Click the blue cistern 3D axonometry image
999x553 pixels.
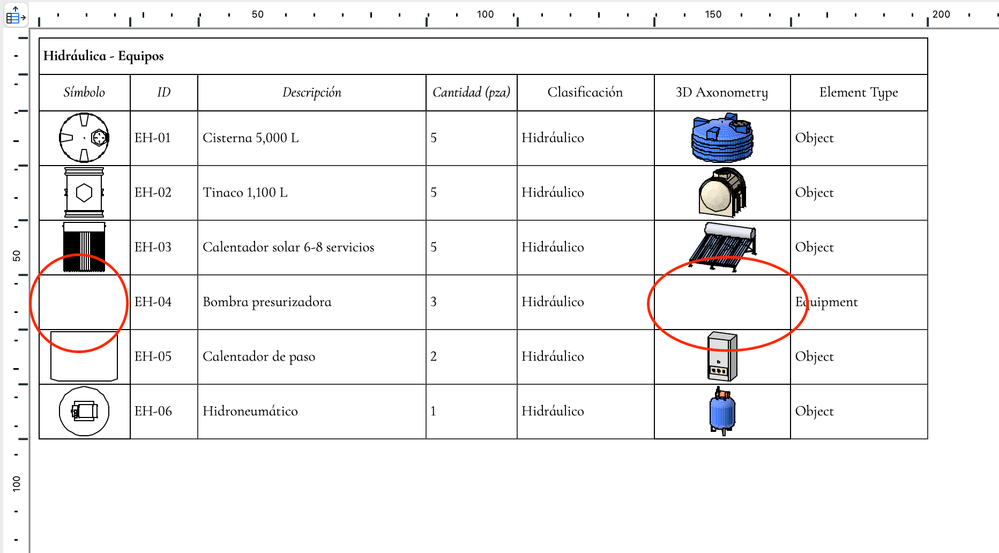(x=722, y=138)
